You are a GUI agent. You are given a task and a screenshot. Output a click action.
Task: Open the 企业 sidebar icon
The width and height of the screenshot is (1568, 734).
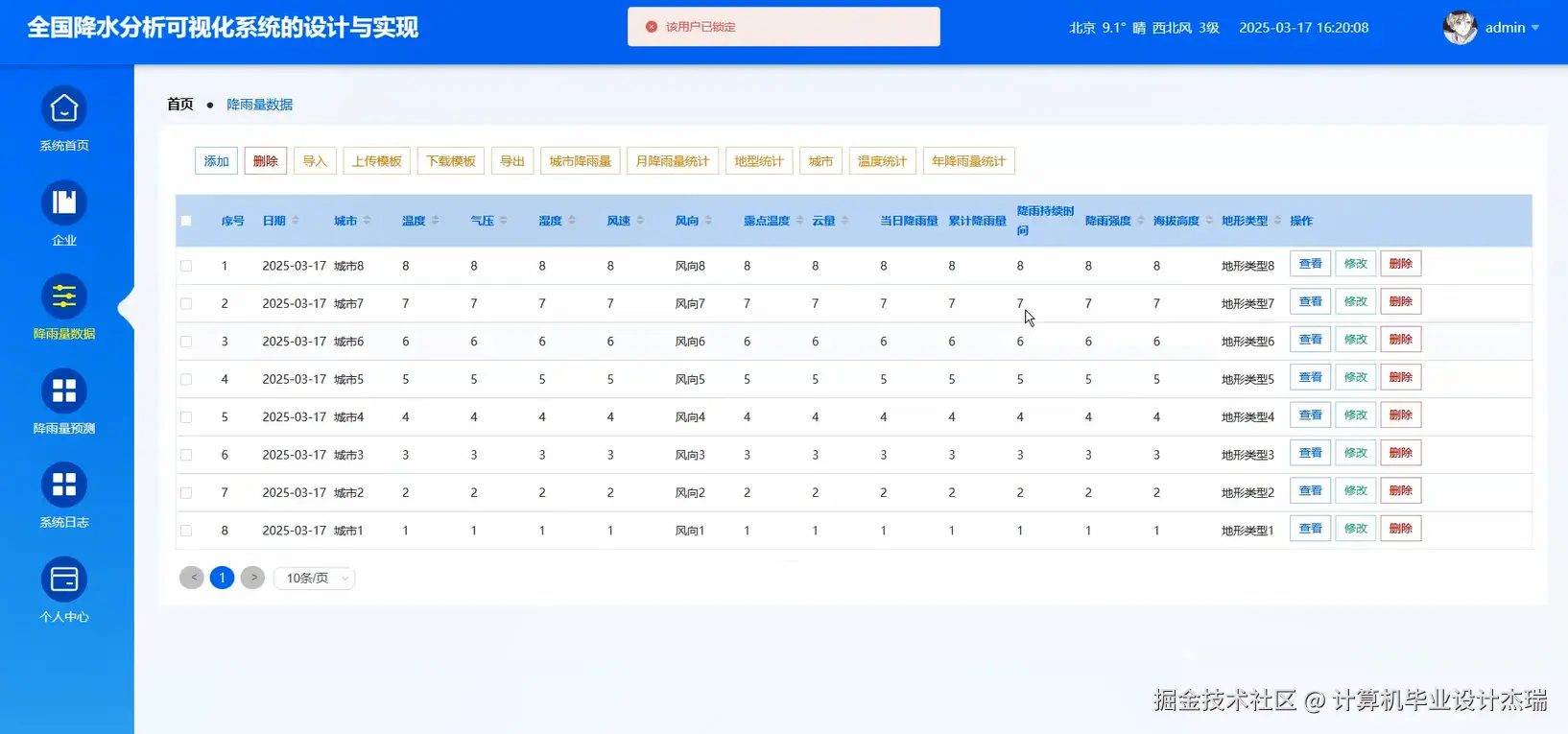64,202
